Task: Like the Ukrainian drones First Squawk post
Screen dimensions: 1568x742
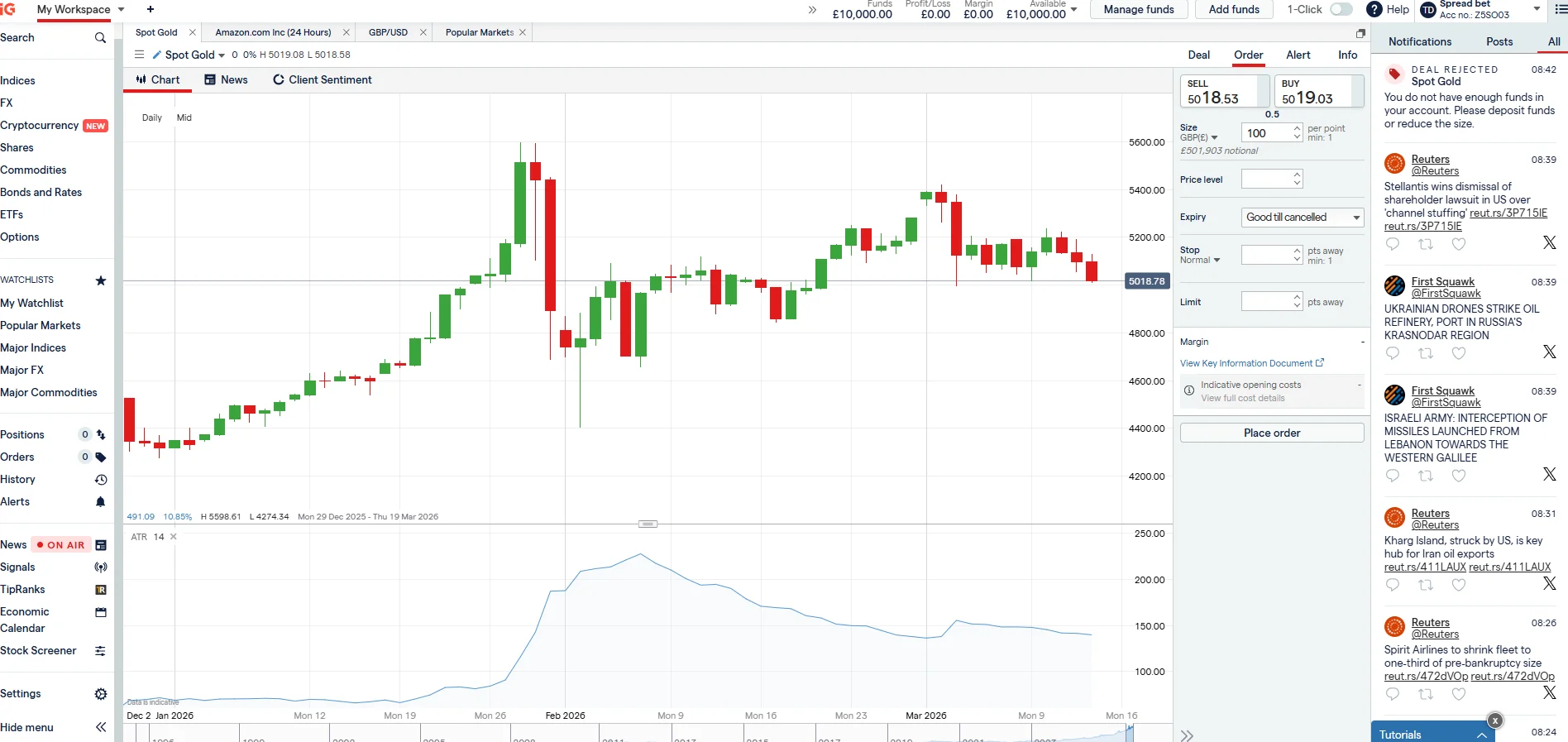Action: click(1459, 353)
